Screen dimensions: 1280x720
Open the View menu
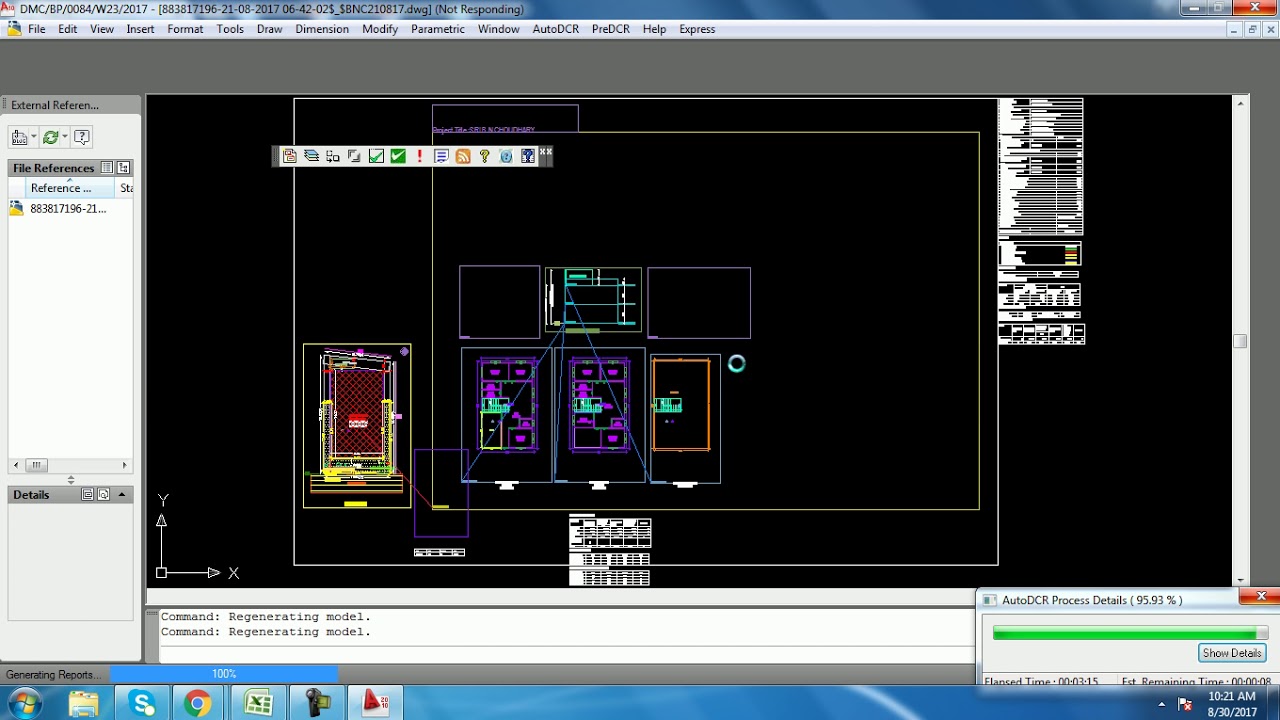click(x=102, y=29)
